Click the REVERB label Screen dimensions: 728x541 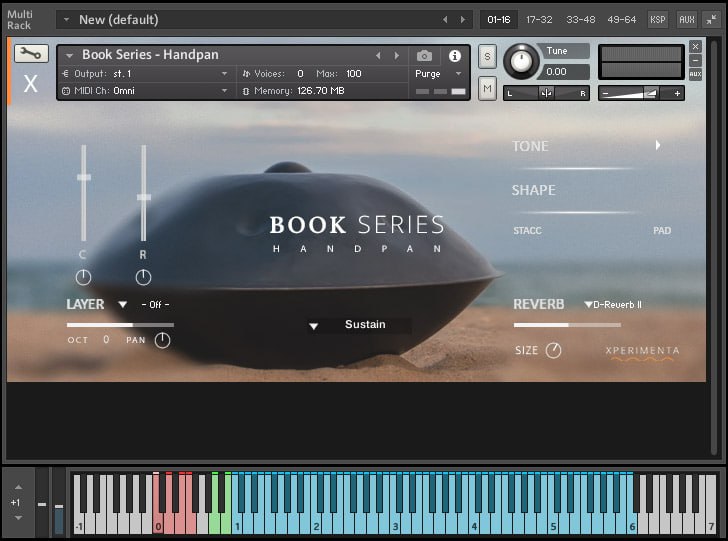[x=539, y=304]
